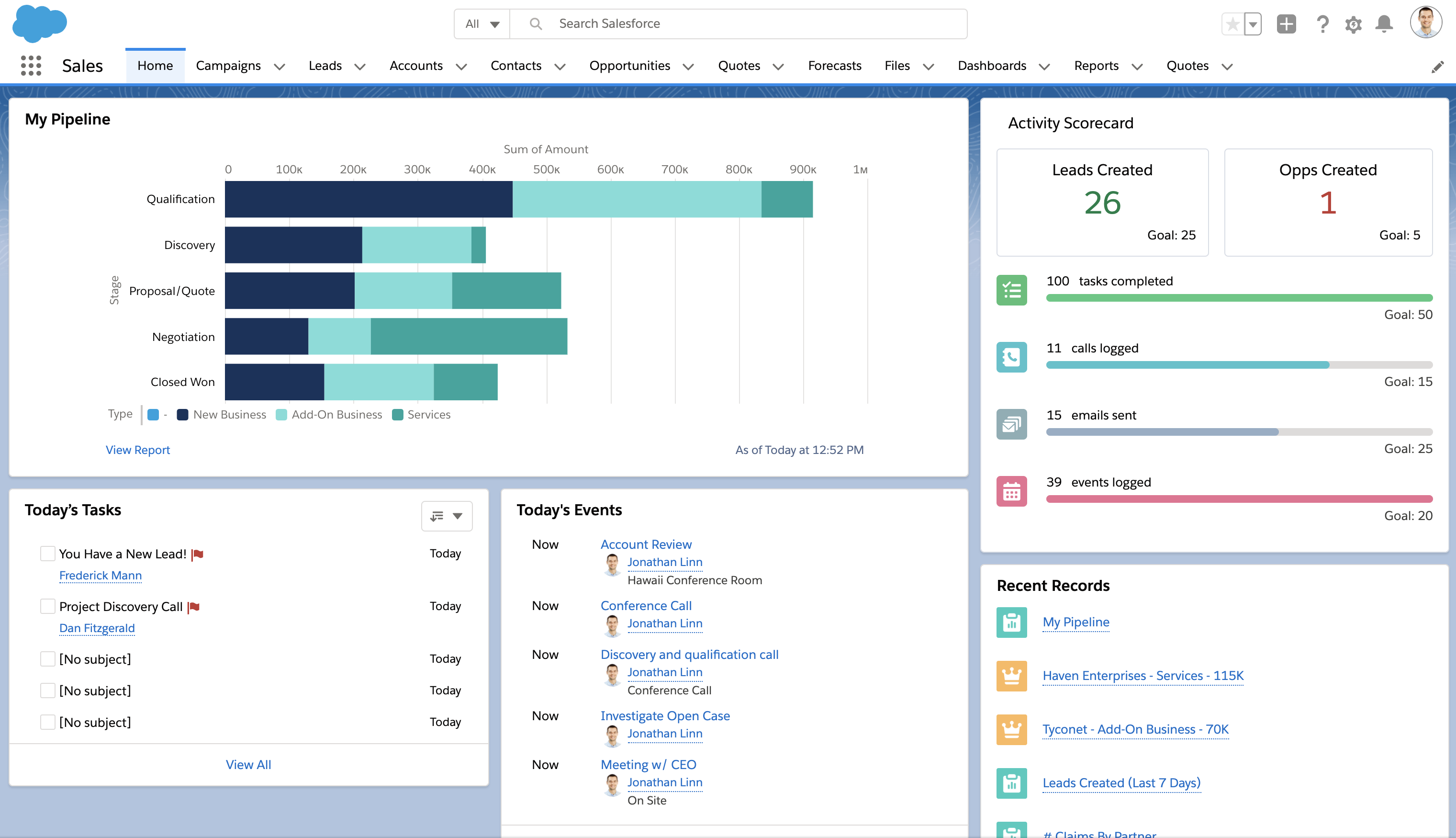Viewport: 1456px width, 838px height.
Task: Click the help question mark icon
Action: pos(1322,24)
